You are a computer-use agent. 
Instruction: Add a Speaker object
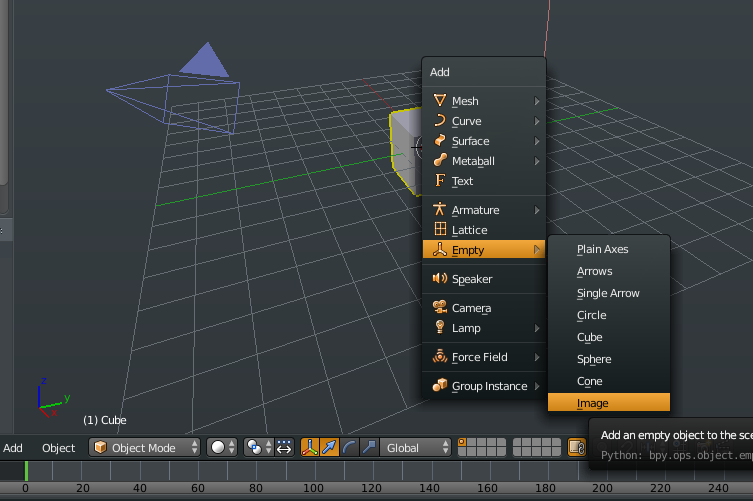(484, 279)
